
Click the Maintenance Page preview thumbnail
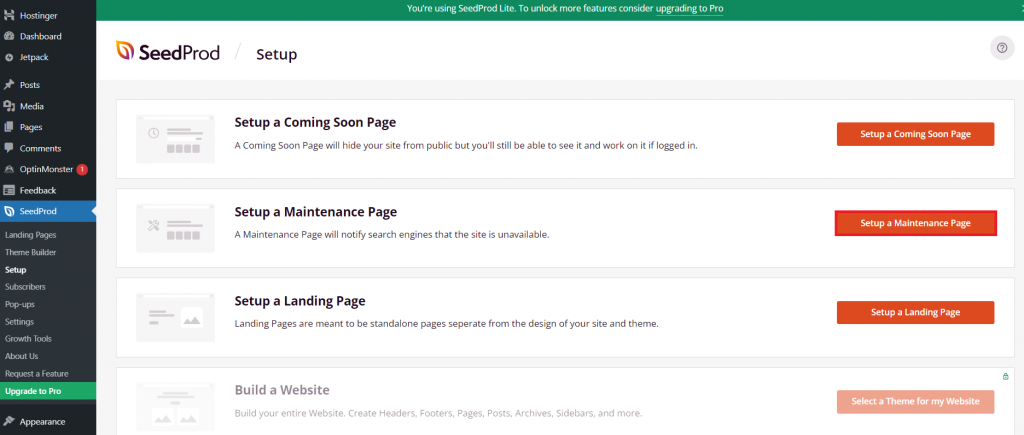(175, 227)
